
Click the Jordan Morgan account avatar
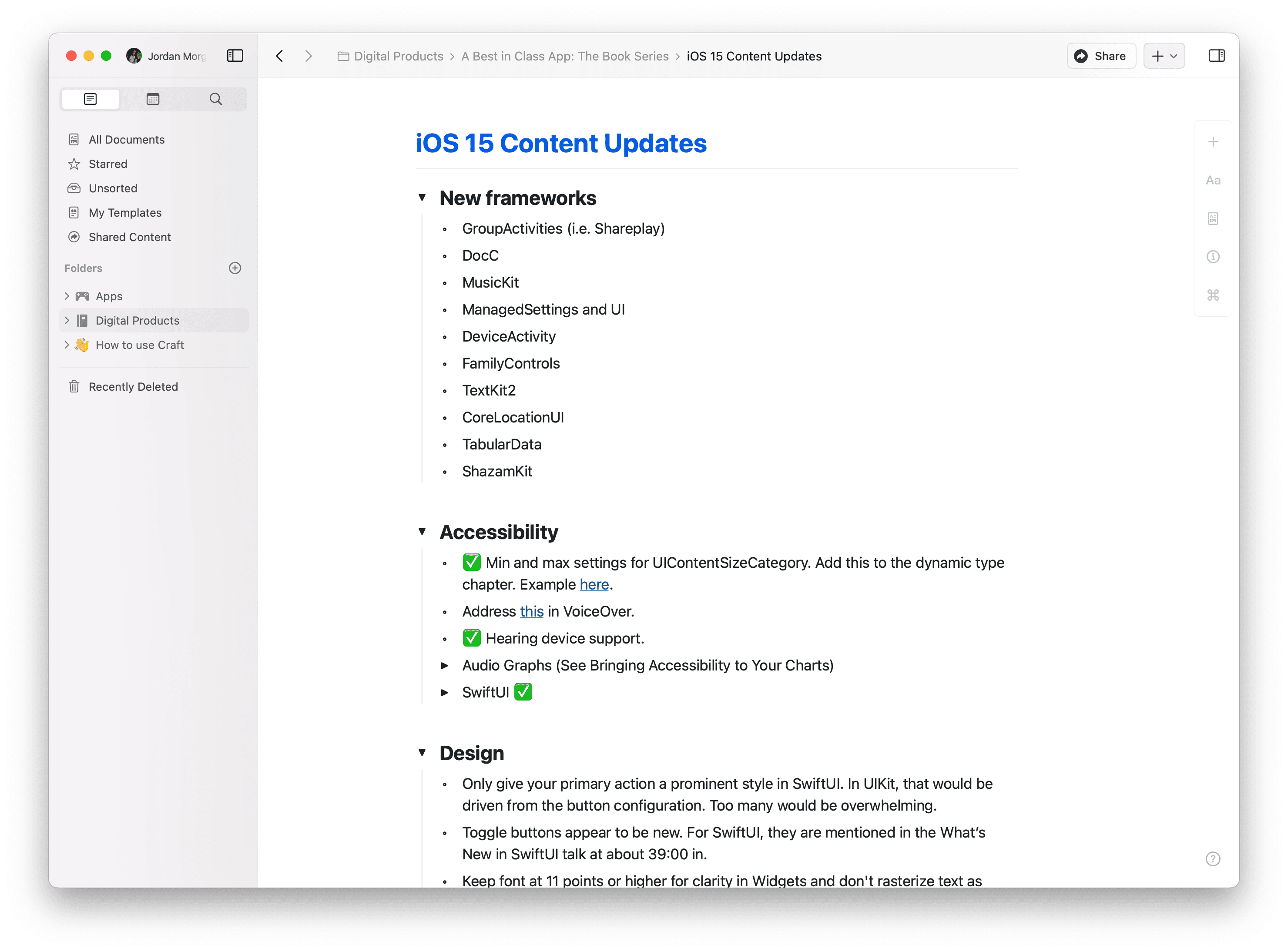[x=134, y=56]
